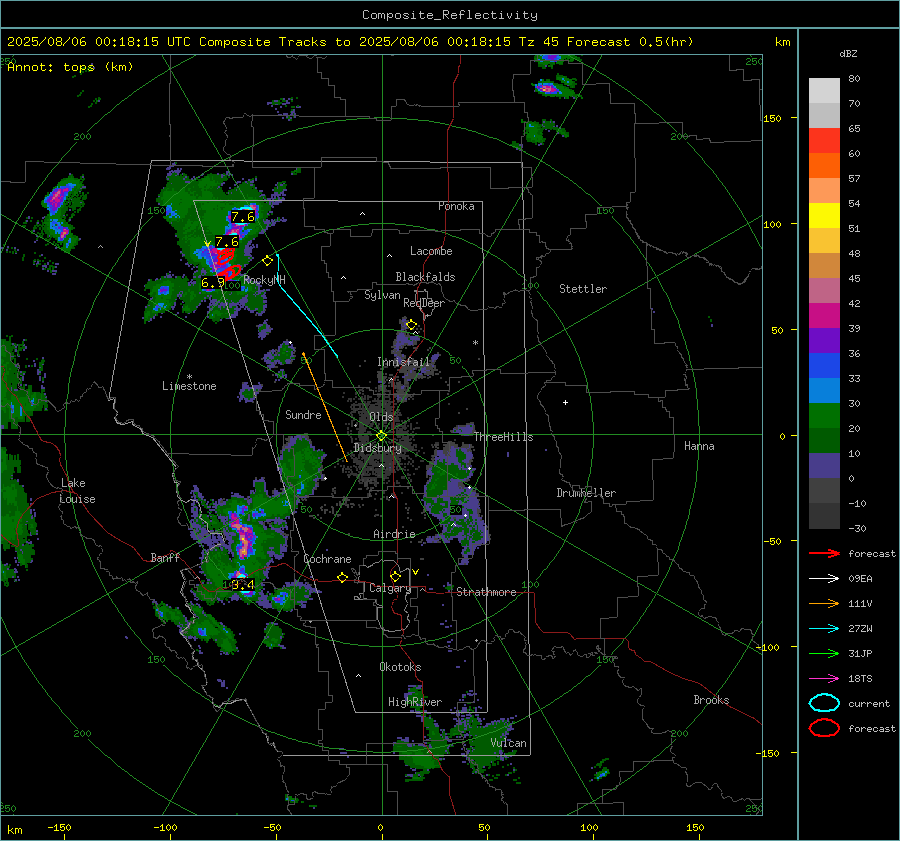Click the RedDeer city label

[x=424, y=303]
